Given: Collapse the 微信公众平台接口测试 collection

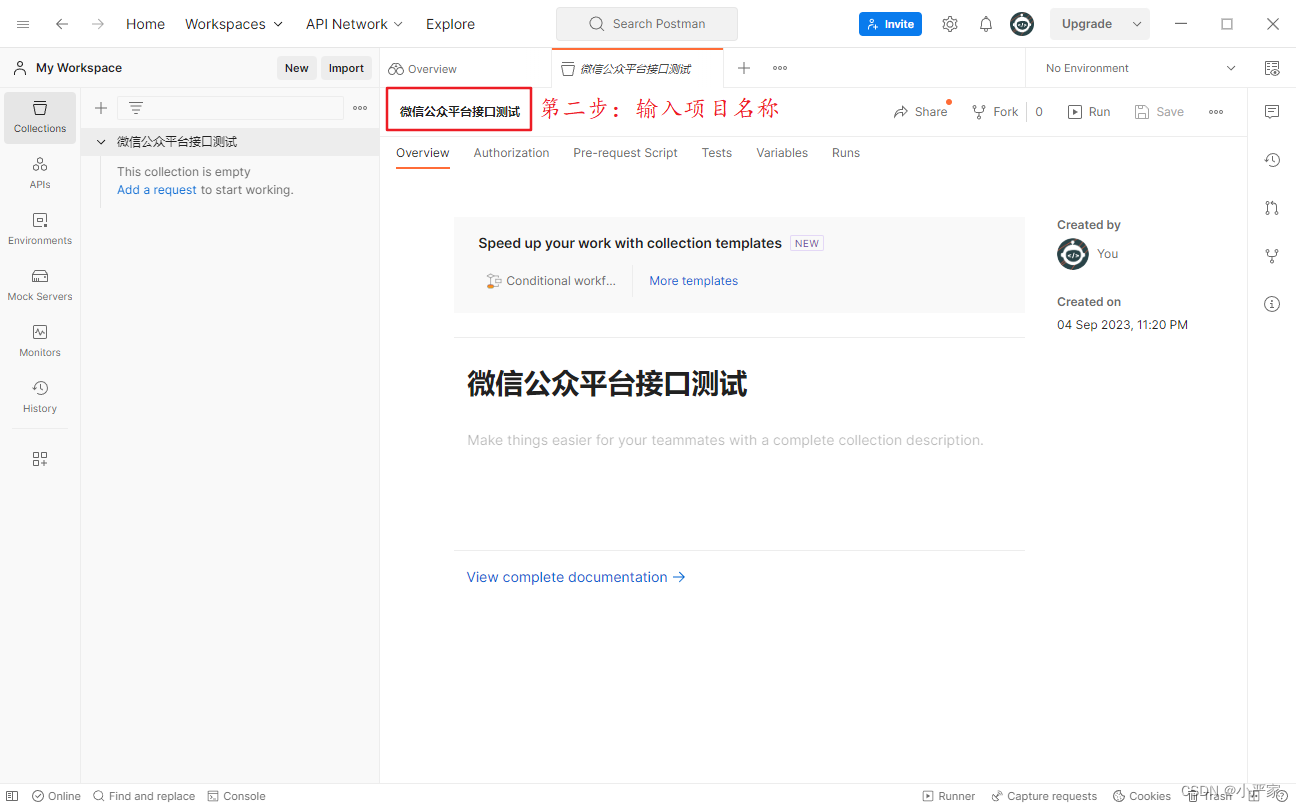Looking at the screenshot, I should (x=101, y=142).
